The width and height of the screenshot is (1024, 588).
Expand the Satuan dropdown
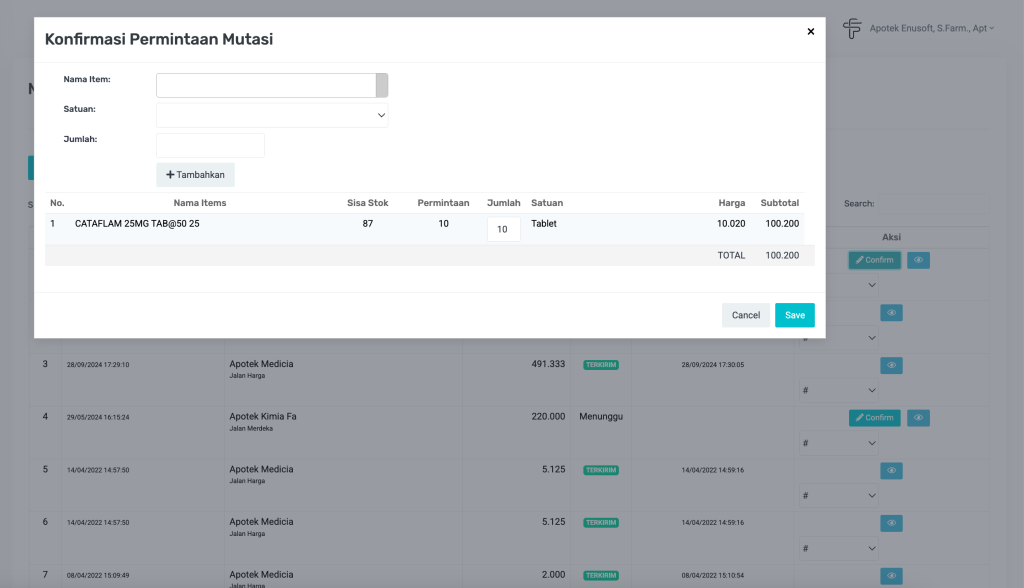tap(272, 115)
